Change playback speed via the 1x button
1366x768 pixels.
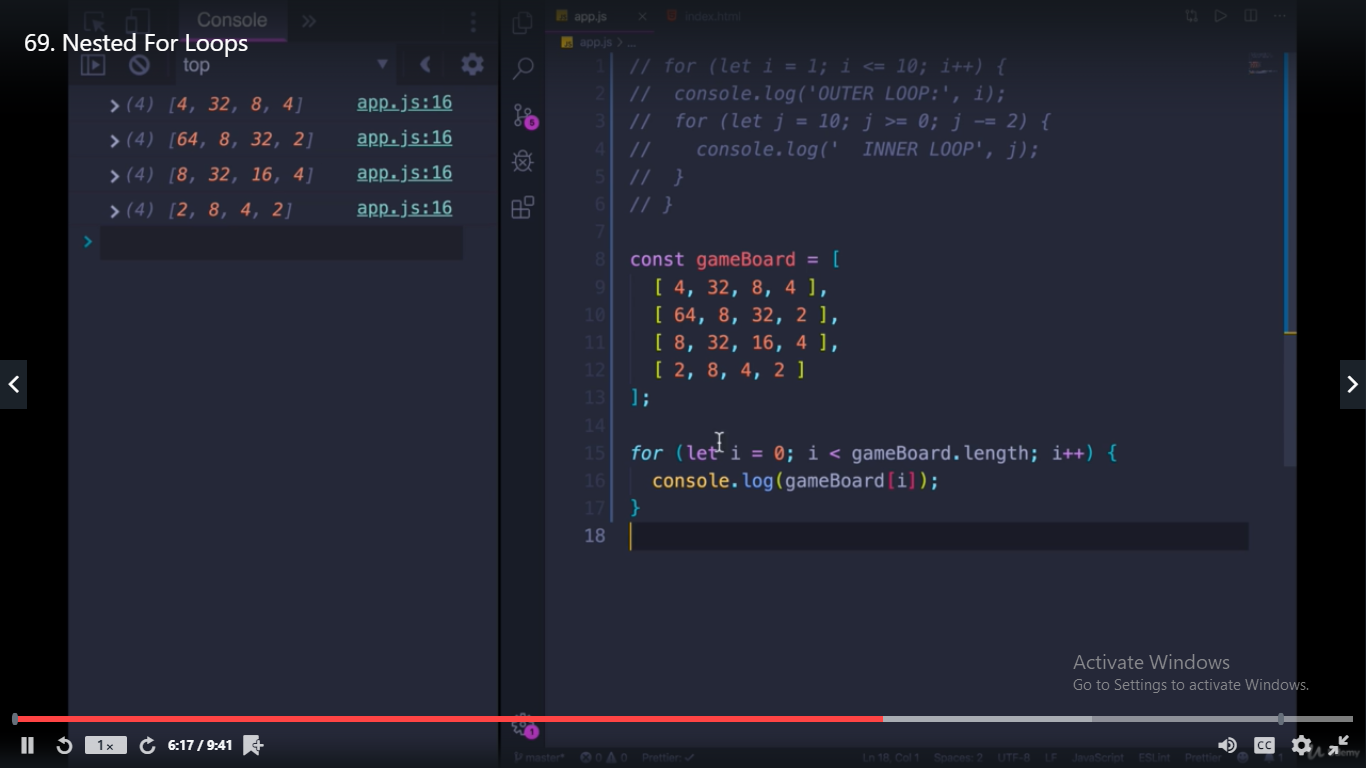pos(105,745)
